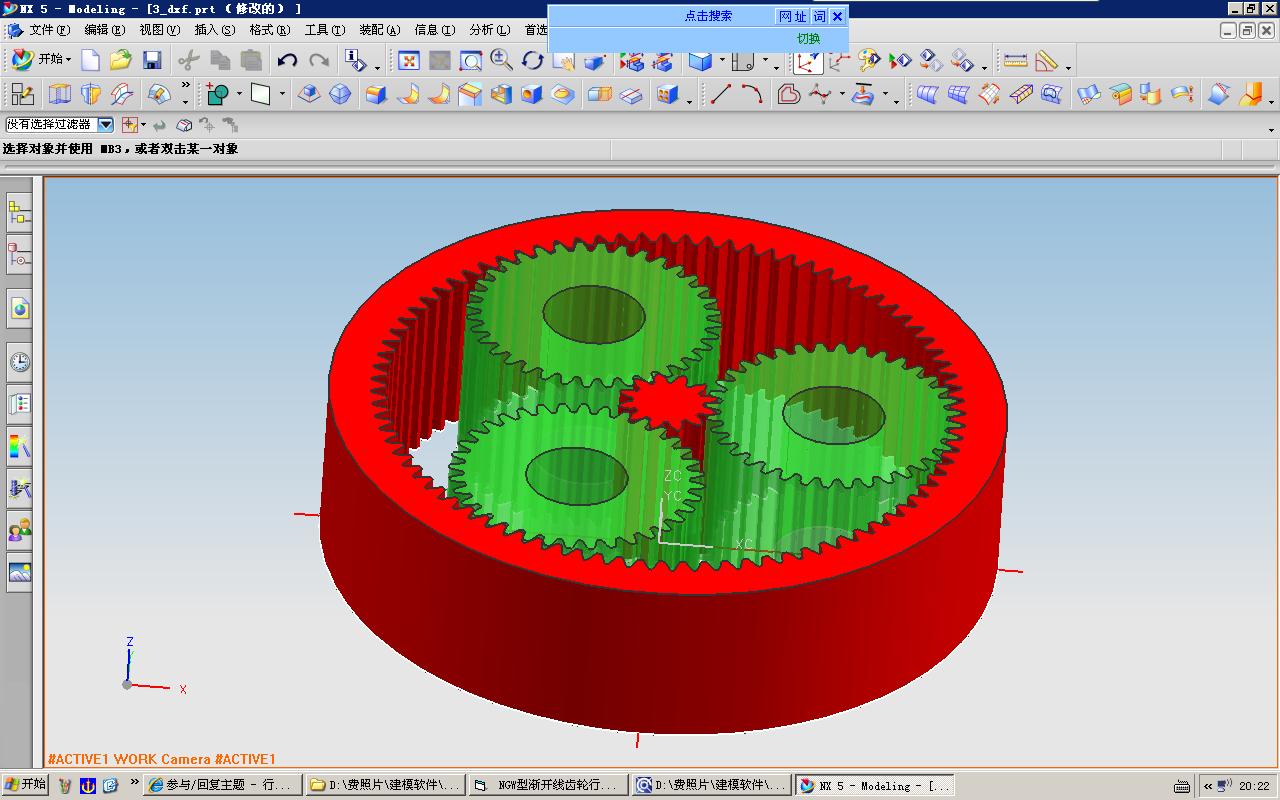This screenshot has height=800, width=1280.
Task: Open the Assembly Navigator sidebar tab
Action: 20,212
